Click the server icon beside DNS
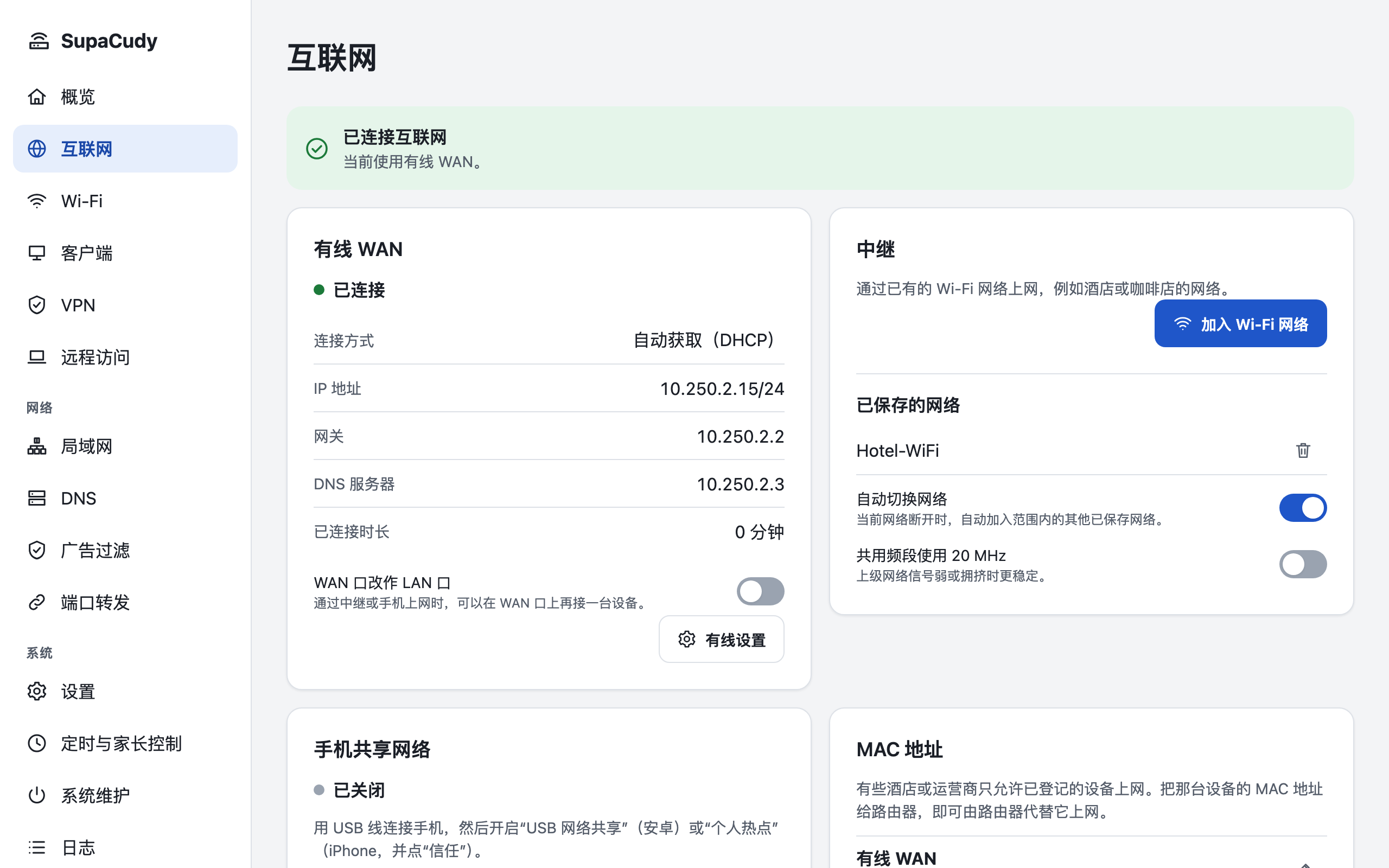 click(37, 497)
